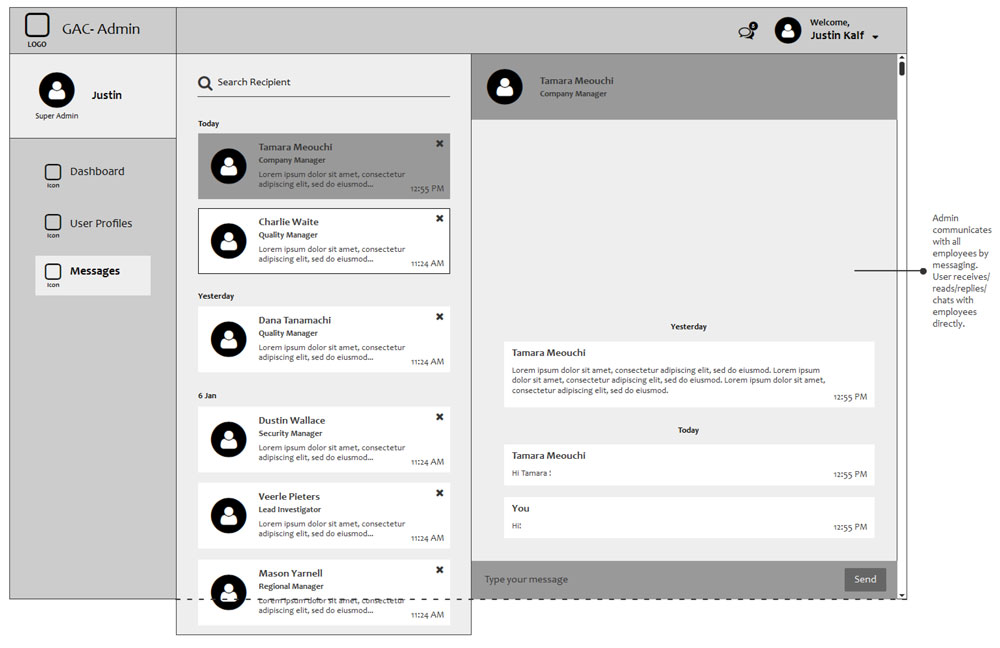Remove Charlie Waite's conversation with the X

tap(439, 218)
